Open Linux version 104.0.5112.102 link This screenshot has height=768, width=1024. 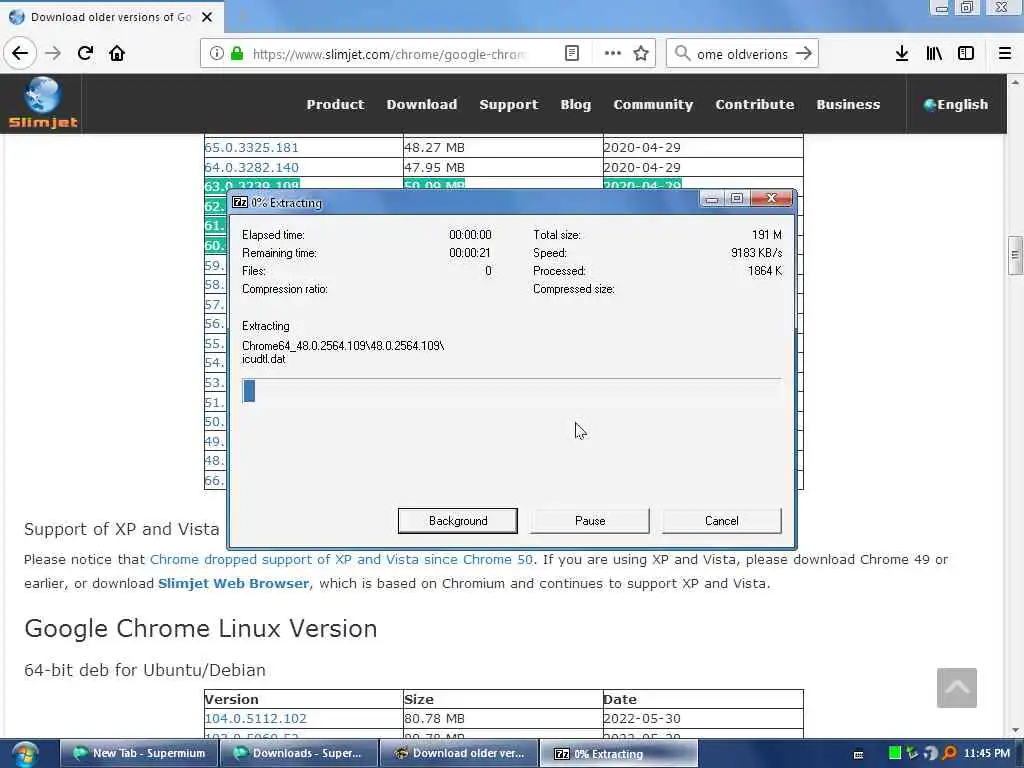255,718
